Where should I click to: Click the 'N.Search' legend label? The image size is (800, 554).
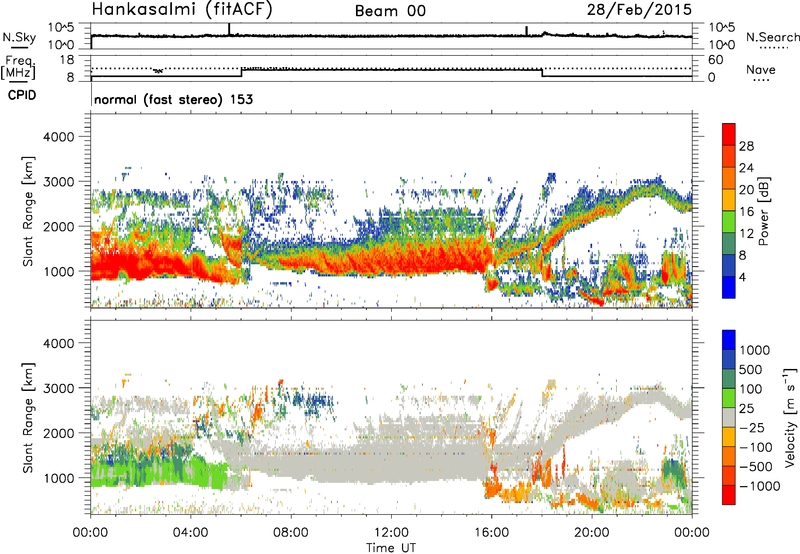coord(772,37)
